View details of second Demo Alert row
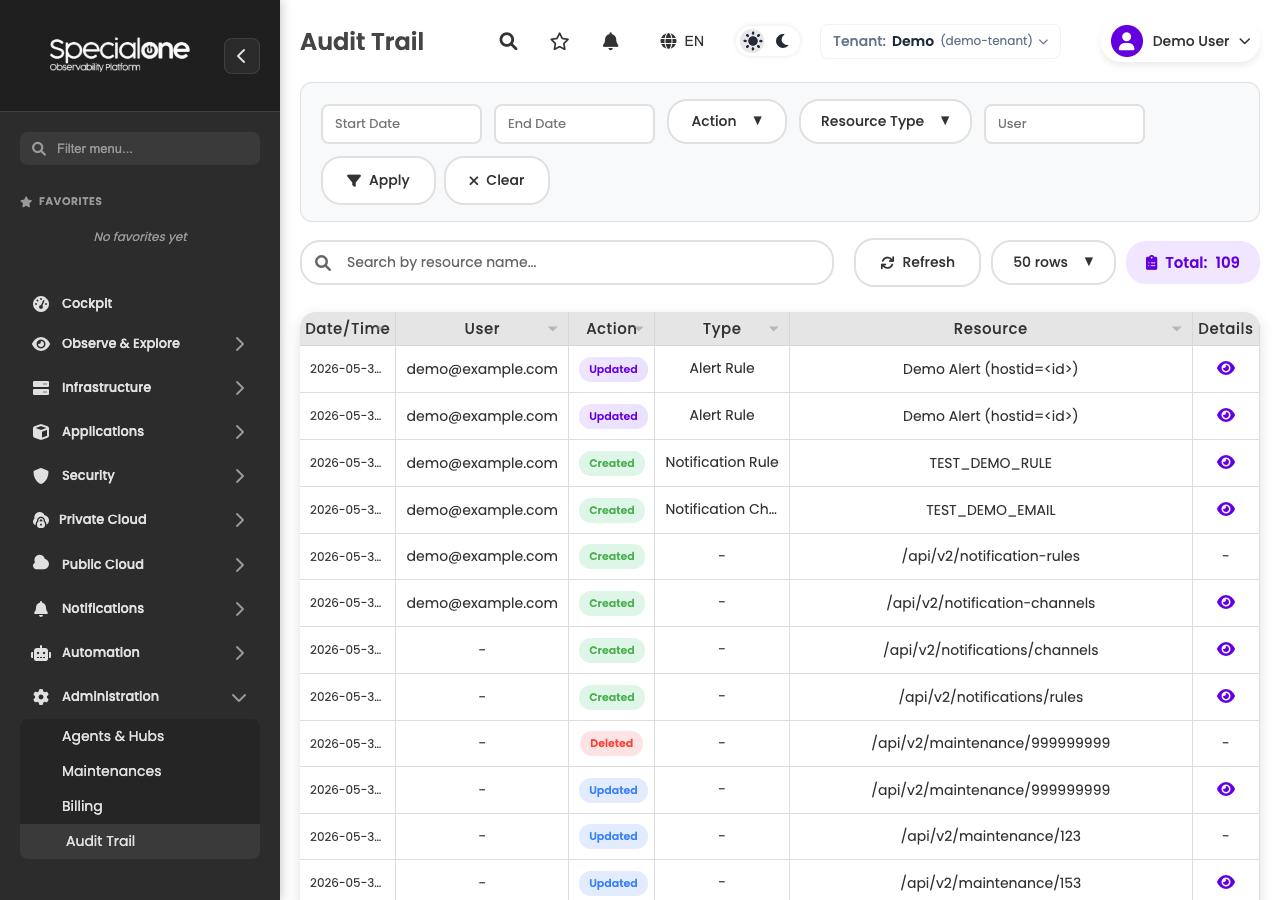Viewport: 1280px width, 900px height. point(1226,415)
